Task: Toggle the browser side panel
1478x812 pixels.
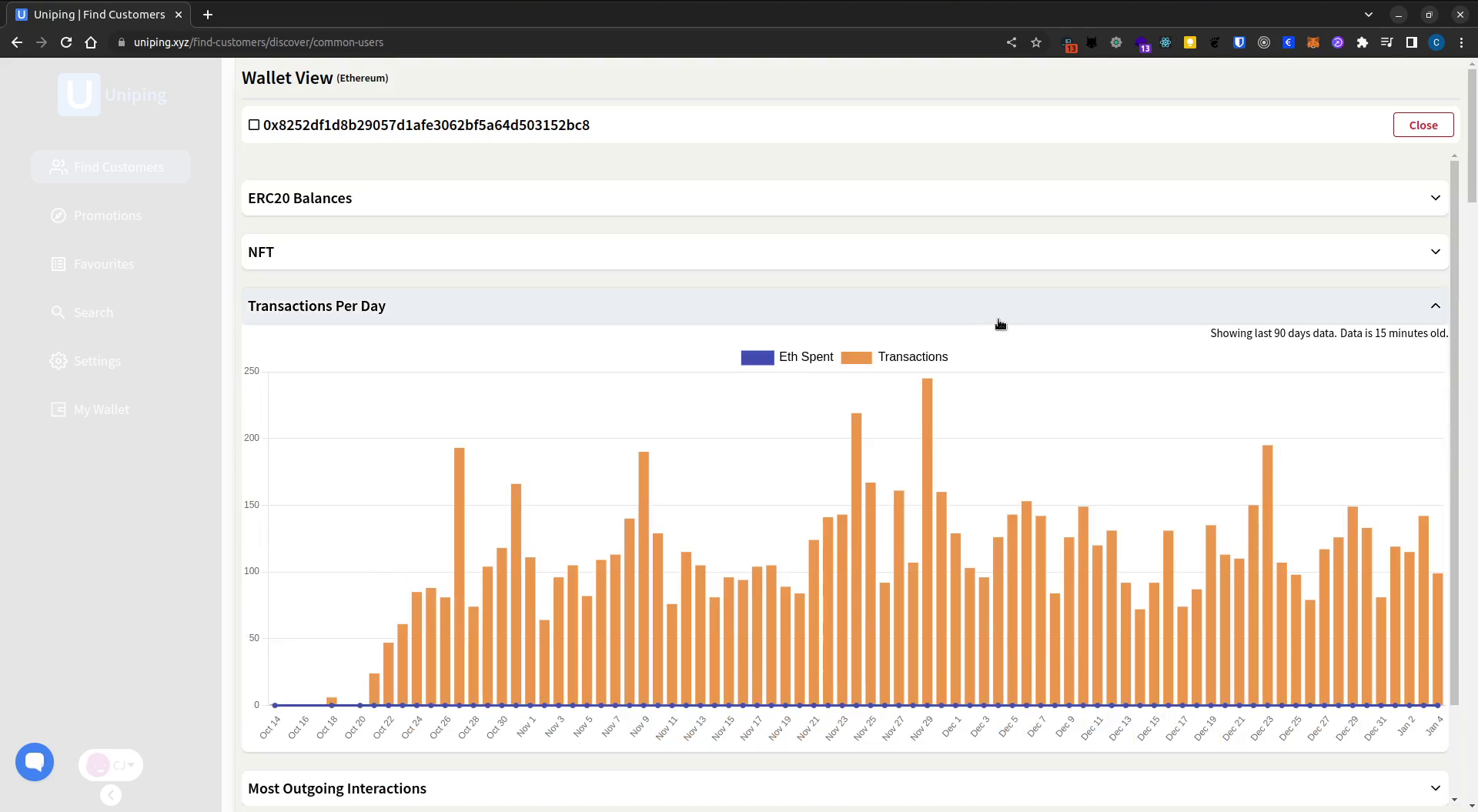Action: tap(1412, 42)
